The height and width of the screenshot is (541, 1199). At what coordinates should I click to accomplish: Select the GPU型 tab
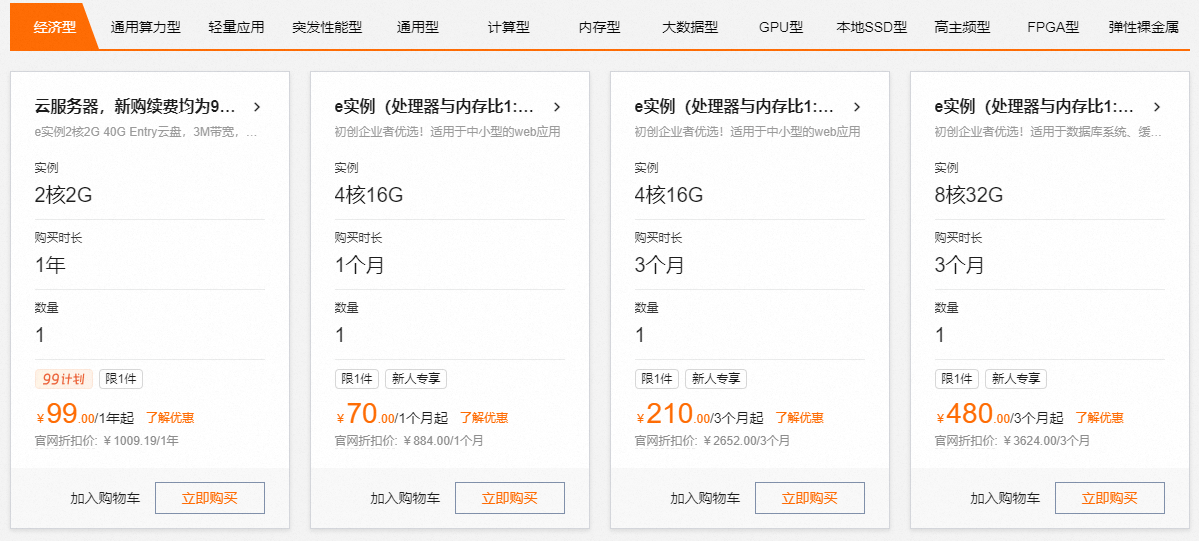tap(781, 28)
